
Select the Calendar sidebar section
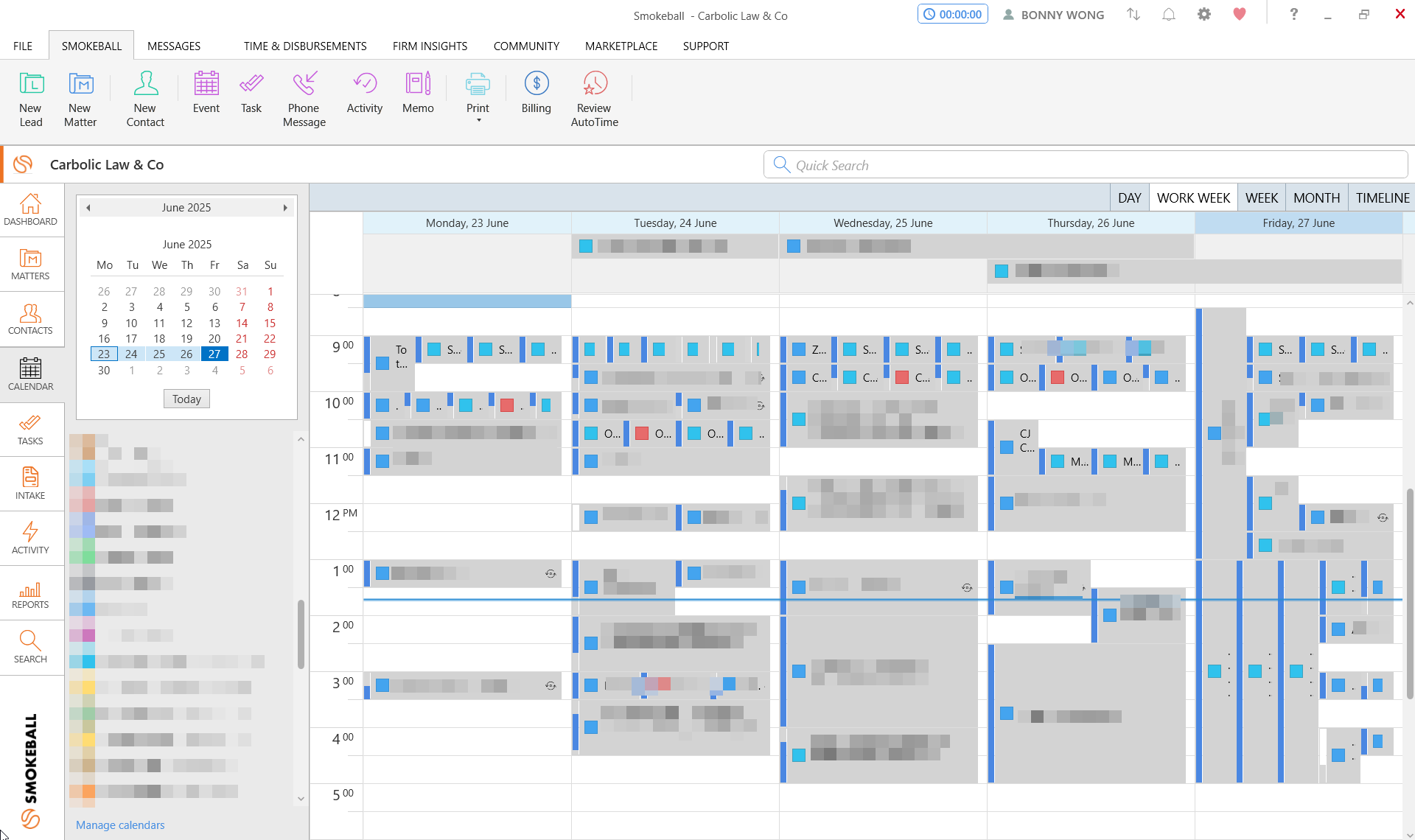pos(30,374)
